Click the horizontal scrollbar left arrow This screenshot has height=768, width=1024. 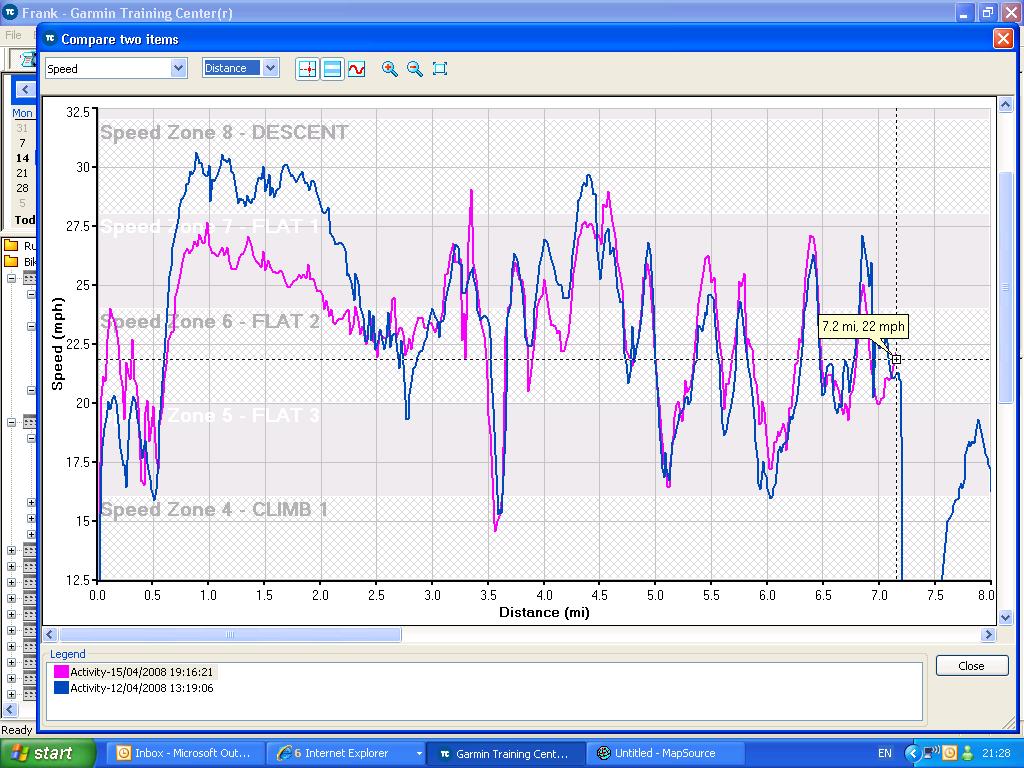(x=51, y=635)
